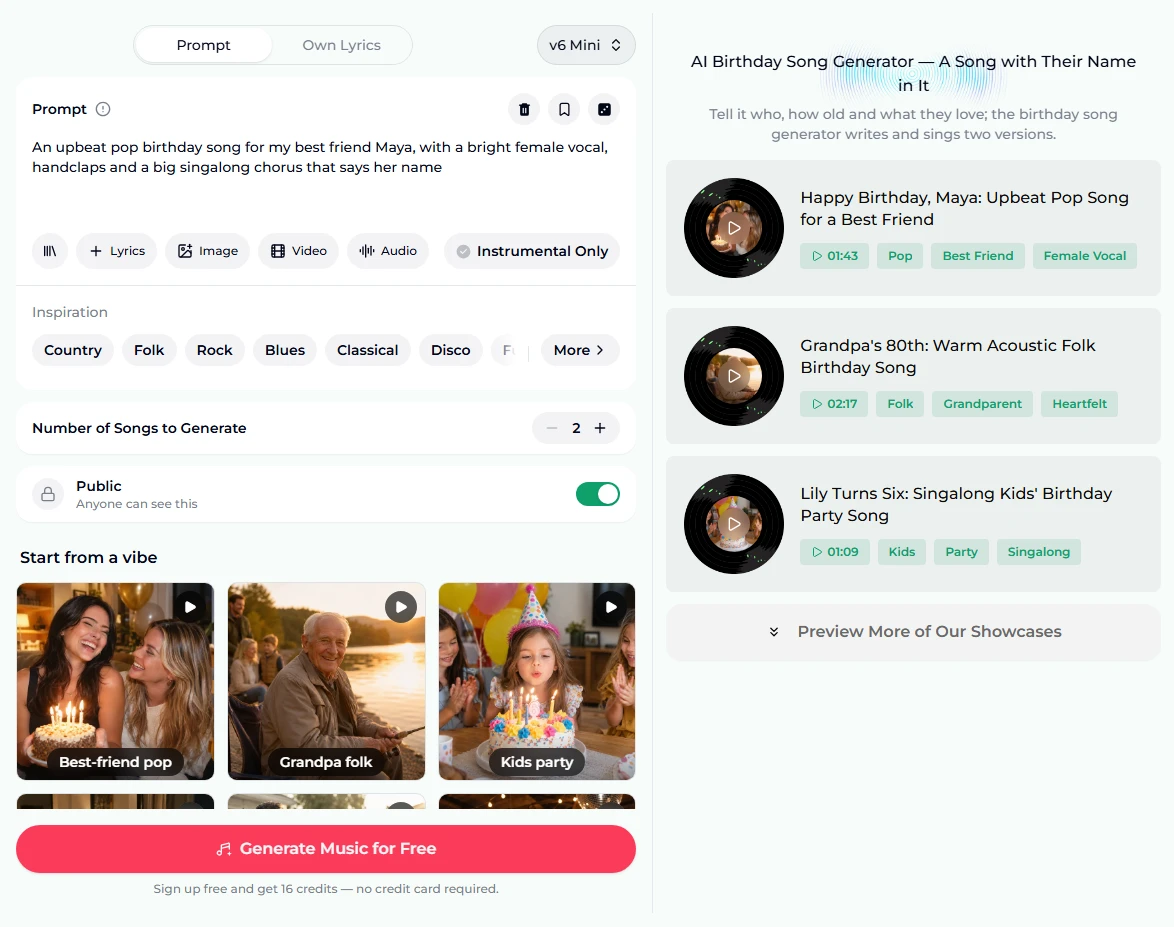Viewport: 1174px width, 927px height.
Task: Toggle the Public visibility switch
Action: pos(597,494)
